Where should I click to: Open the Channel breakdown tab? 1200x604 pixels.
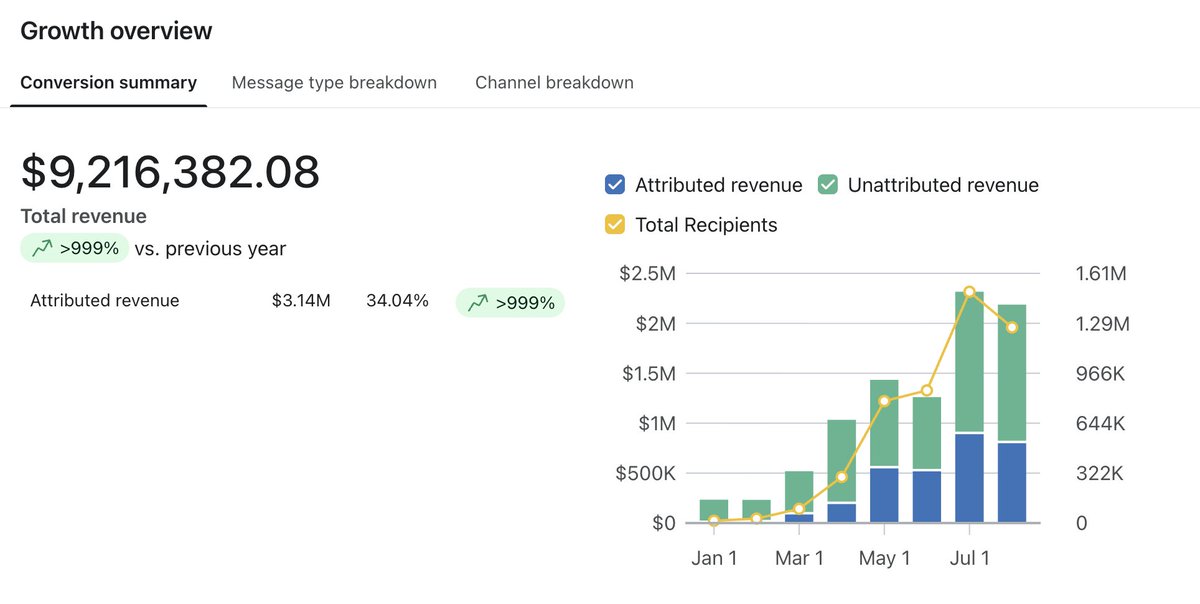click(554, 82)
